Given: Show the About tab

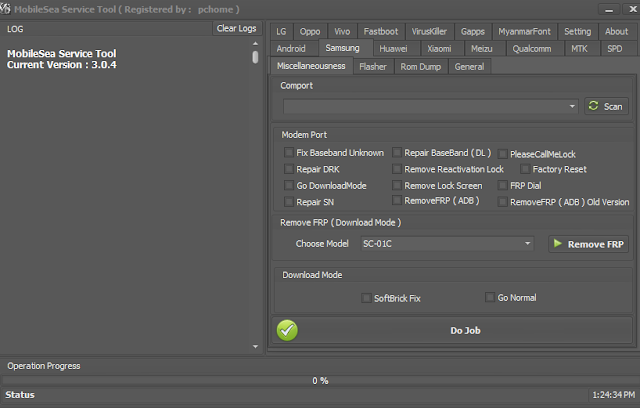Looking at the screenshot, I should coord(616,31).
